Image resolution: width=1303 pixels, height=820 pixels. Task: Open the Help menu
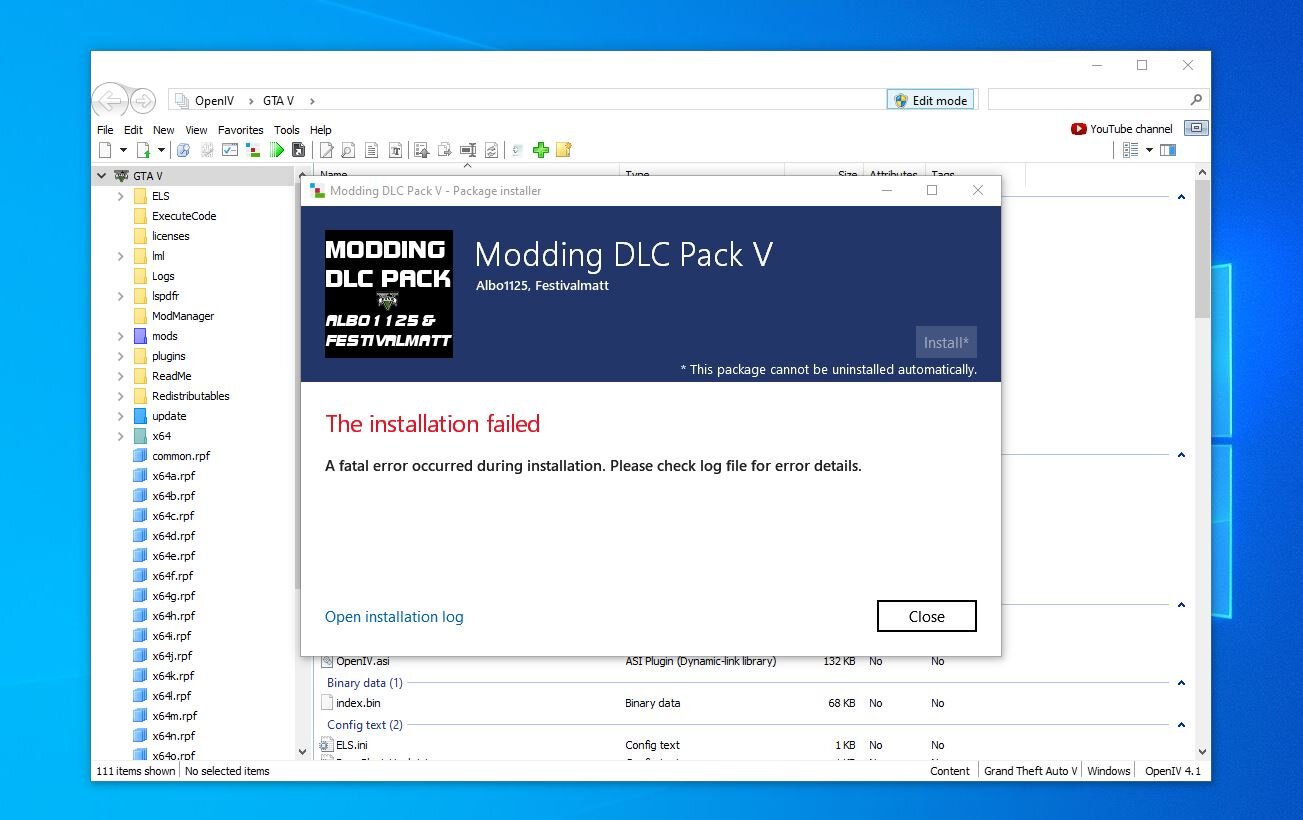(320, 130)
